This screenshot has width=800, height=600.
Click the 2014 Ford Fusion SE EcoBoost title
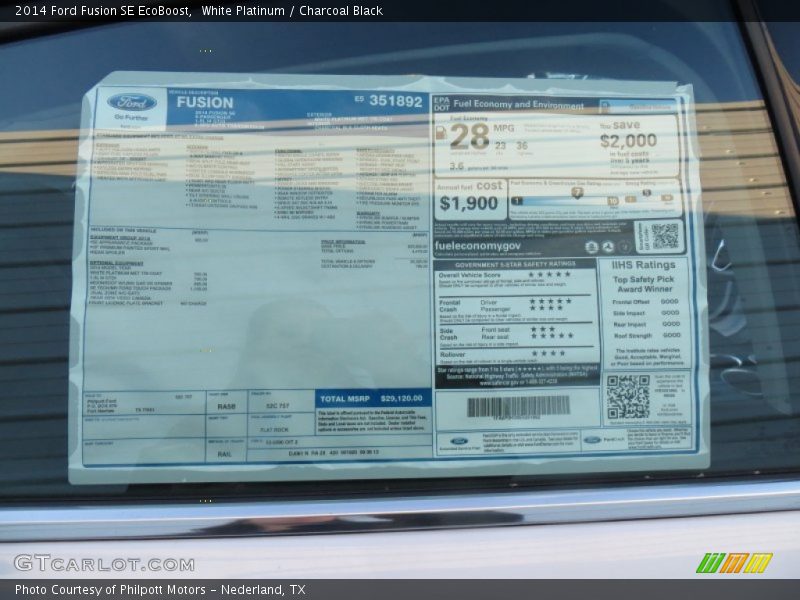click(103, 11)
